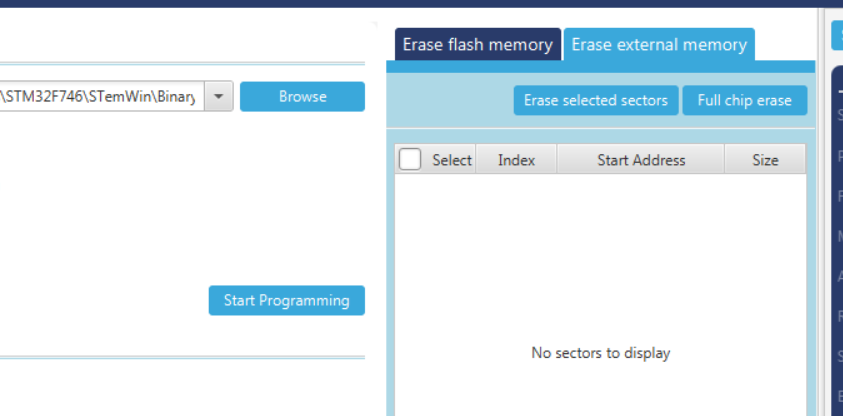Click the Size column header
The height and width of the screenshot is (416, 843).
765,160
